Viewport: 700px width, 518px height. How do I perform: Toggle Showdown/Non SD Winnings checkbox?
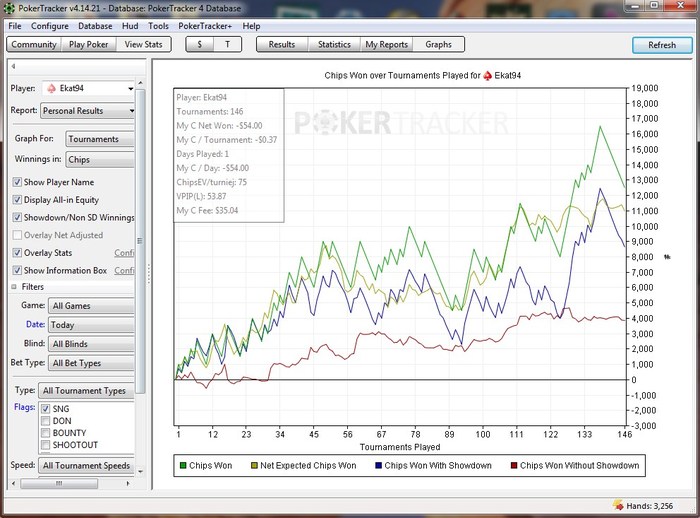click(x=17, y=217)
